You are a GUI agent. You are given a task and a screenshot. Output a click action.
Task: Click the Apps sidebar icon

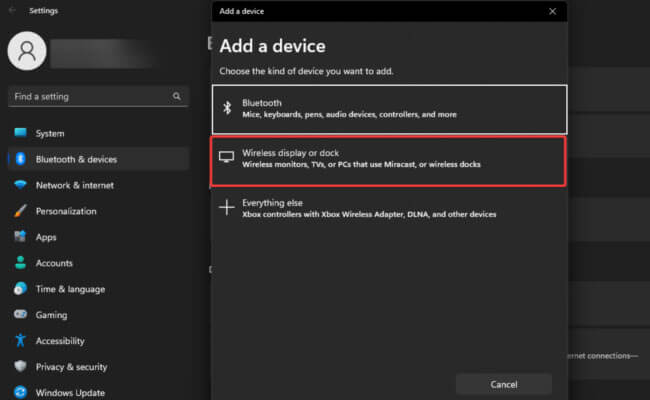click(20, 237)
